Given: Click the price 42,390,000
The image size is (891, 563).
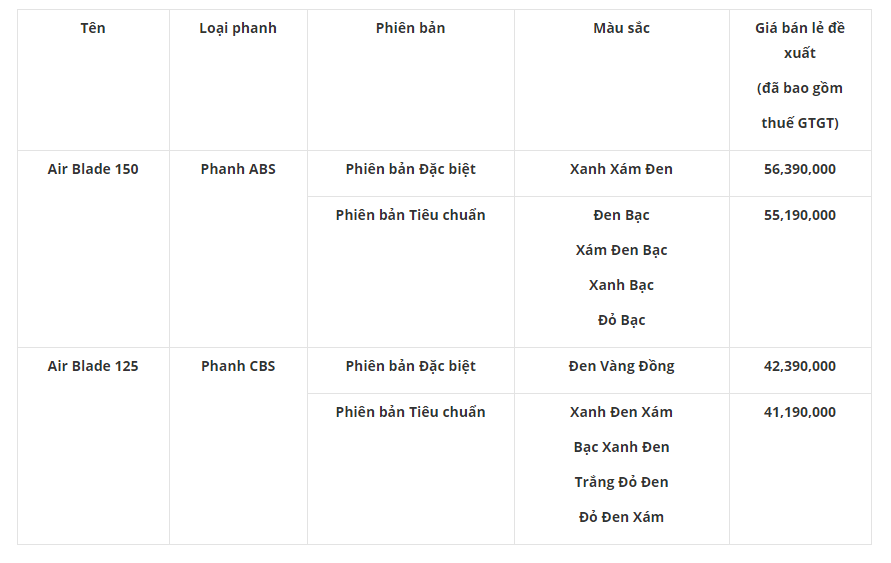Looking at the screenshot, I should 800,366.
